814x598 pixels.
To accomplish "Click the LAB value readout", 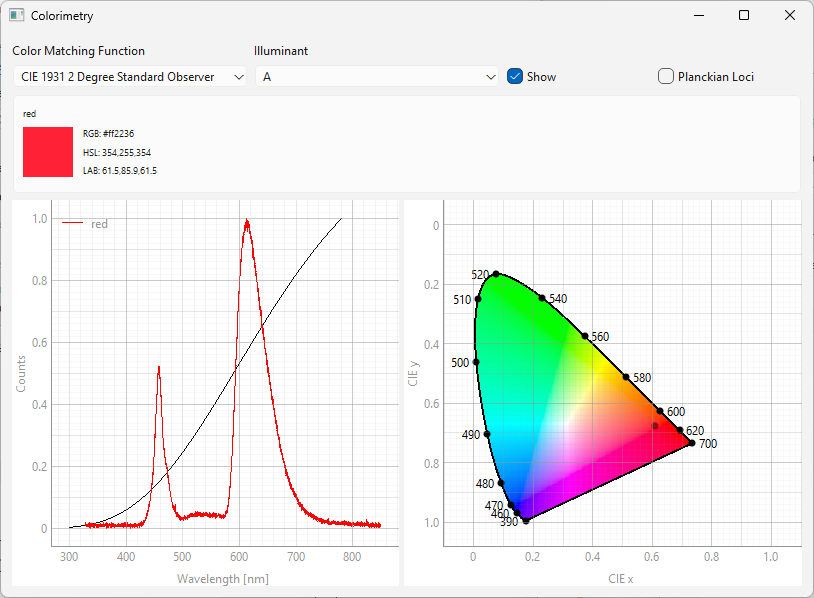I will (120, 171).
